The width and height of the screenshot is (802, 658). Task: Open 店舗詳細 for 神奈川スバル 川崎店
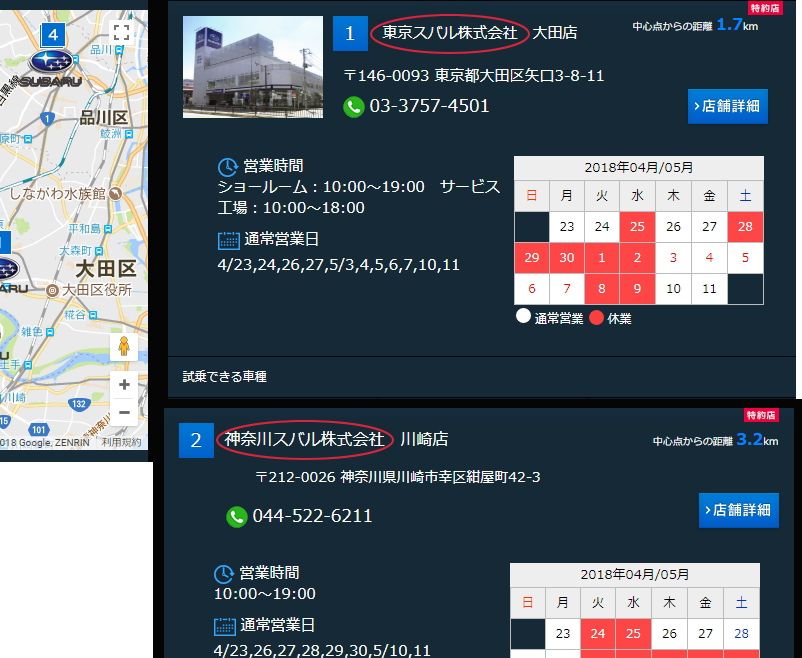739,510
